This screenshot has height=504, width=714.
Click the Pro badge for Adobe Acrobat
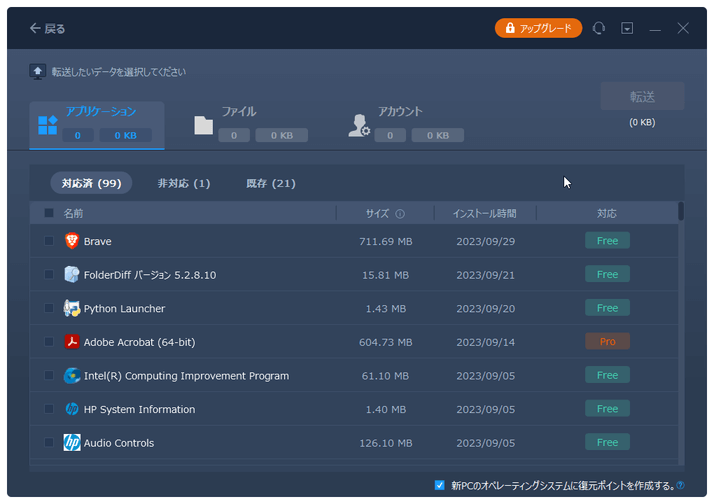coord(607,341)
